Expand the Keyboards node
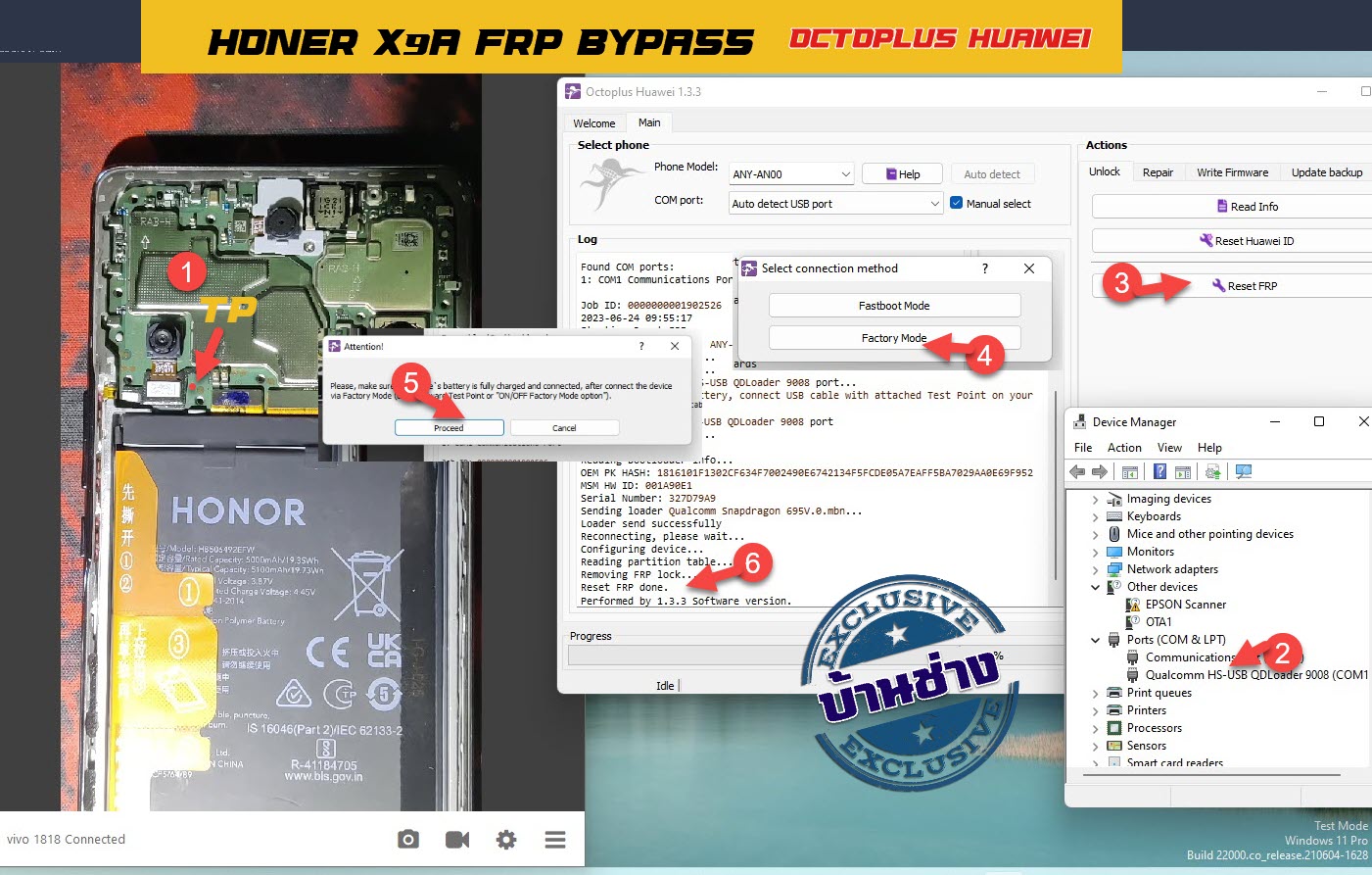This screenshot has width=1372, height=875. tap(1095, 517)
